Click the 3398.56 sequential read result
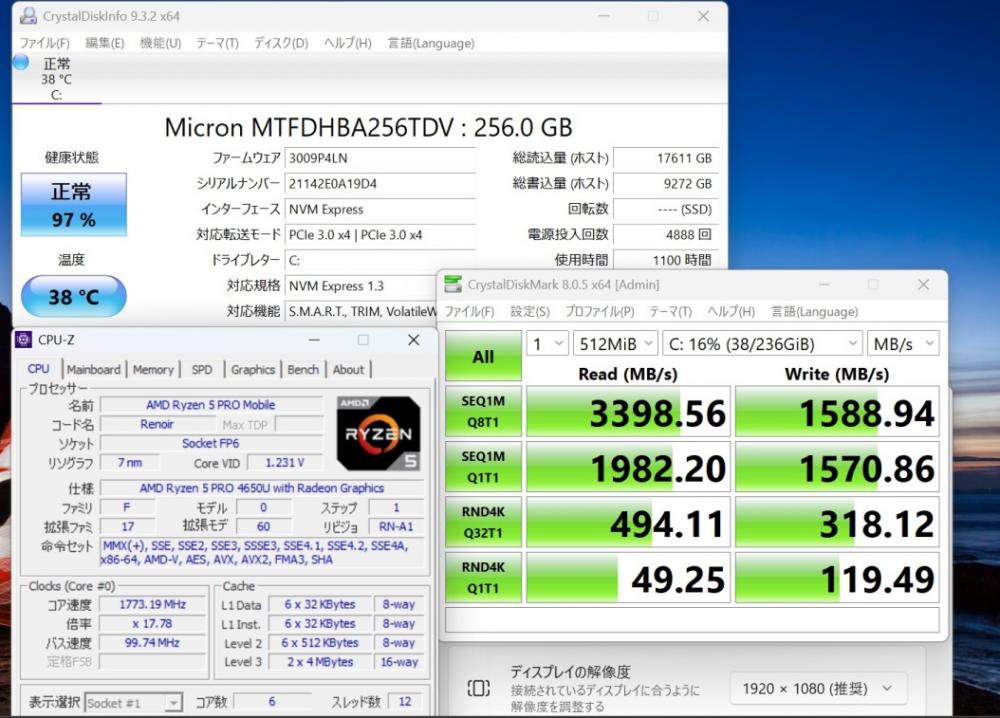Screen dimensions: 1000x718 628,411
